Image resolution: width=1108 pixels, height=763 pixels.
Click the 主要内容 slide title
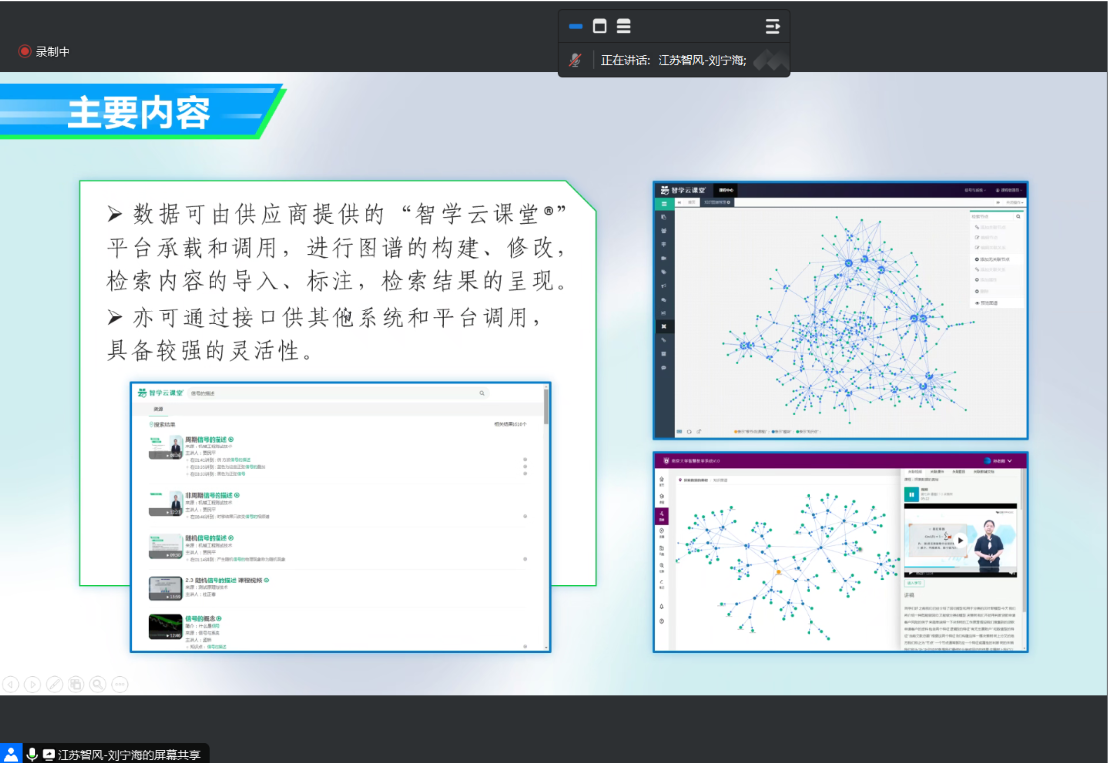click(x=138, y=112)
